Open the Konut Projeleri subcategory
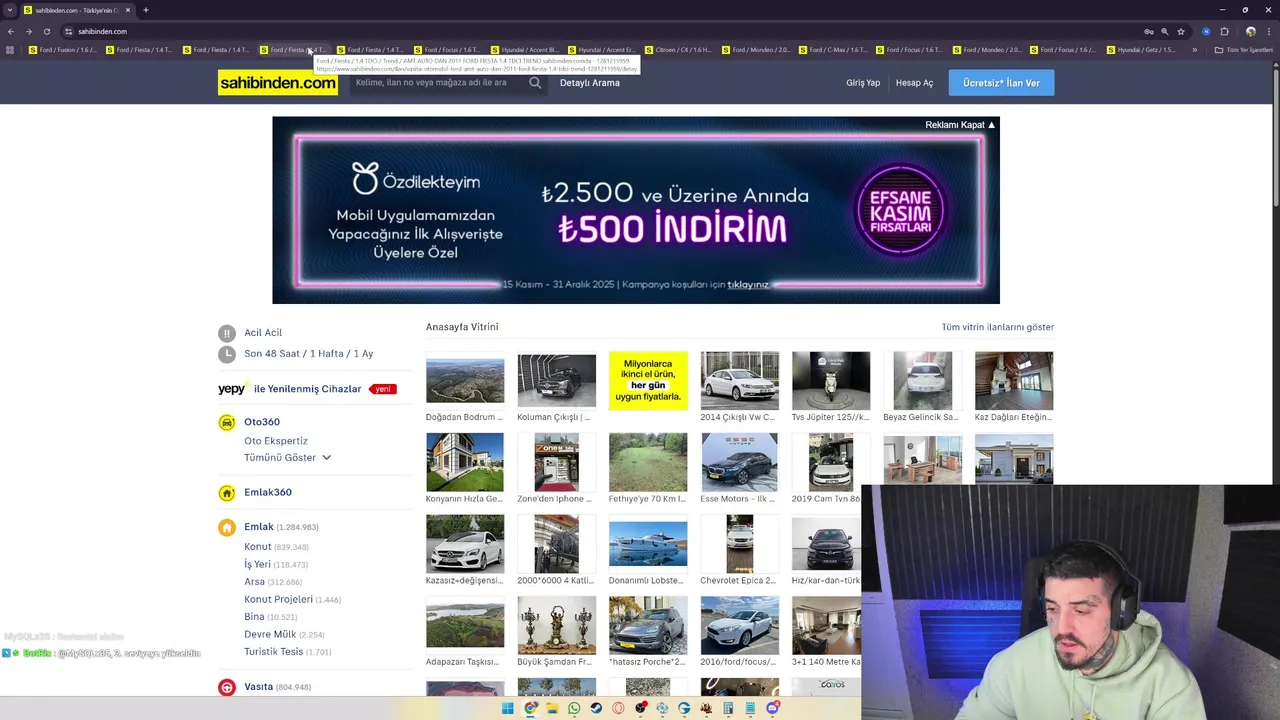 point(279,599)
